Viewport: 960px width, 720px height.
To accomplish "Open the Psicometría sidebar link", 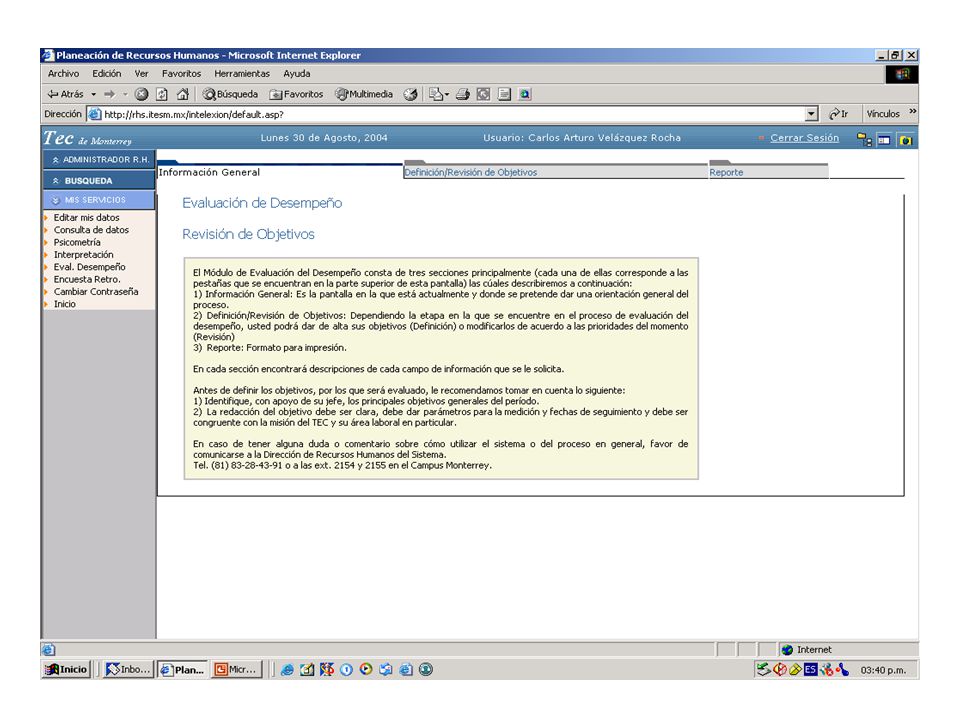I will pyautogui.click(x=77, y=242).
